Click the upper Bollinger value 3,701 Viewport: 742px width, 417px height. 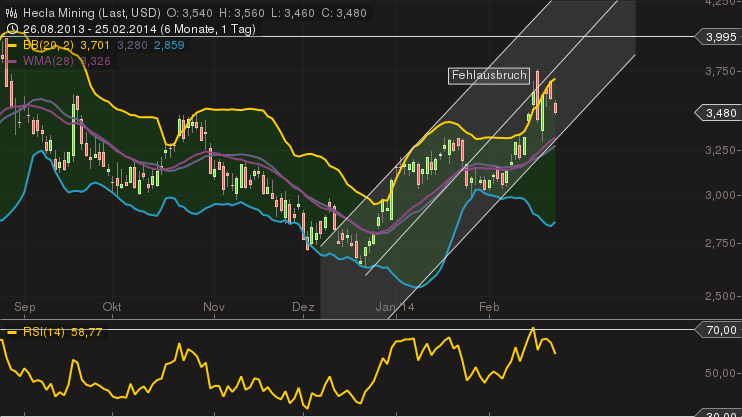tap(95, 45)
